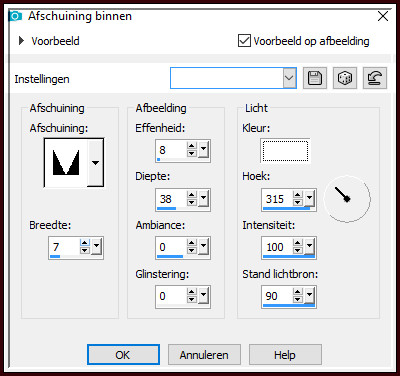
Task: Increase Intensiteit with the up arrow
Action: click(x=298, y=243)
